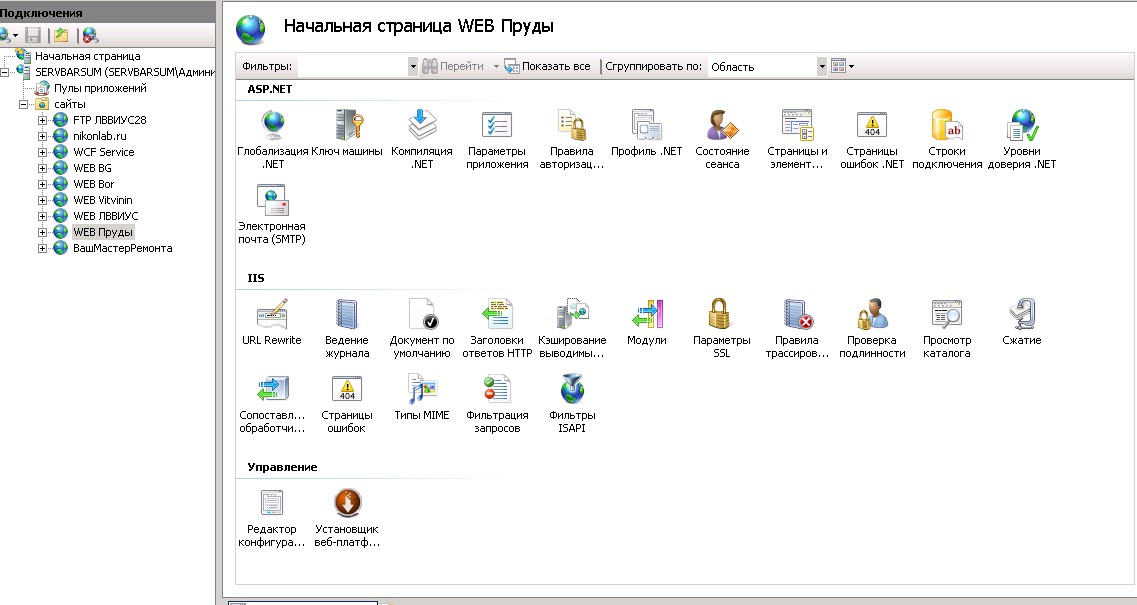Expand the nikonlab.ru site node
This screenshot has height=605, width=1137.
coord(42,136)
